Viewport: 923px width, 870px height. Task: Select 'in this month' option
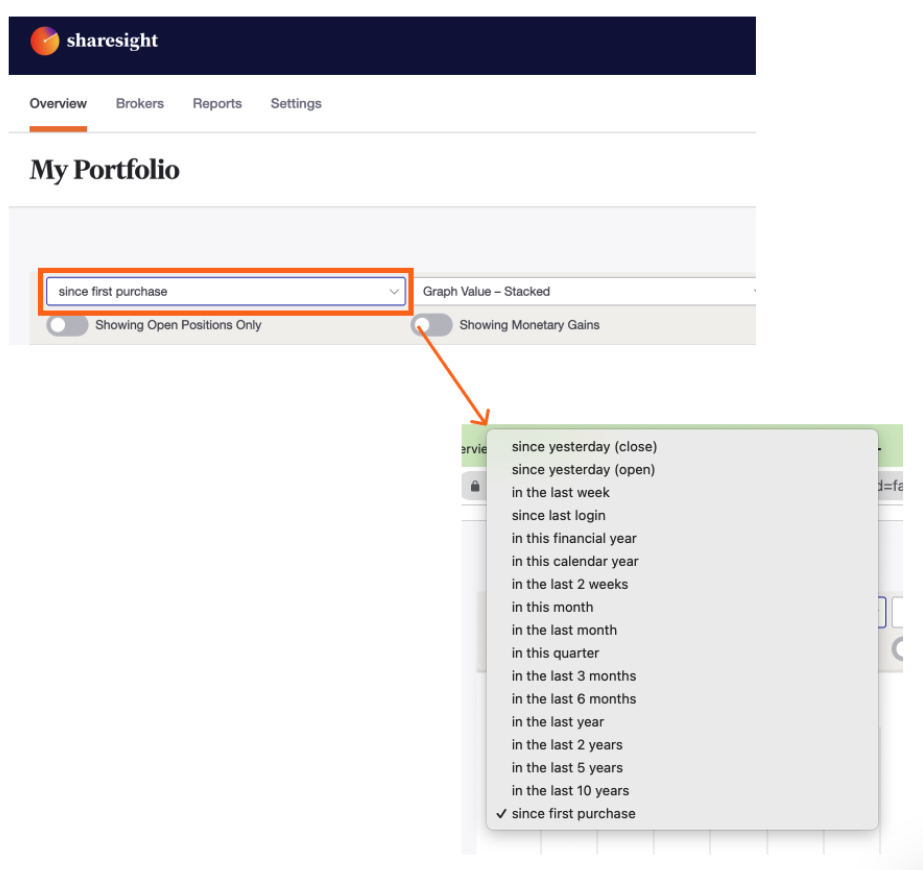682,607
